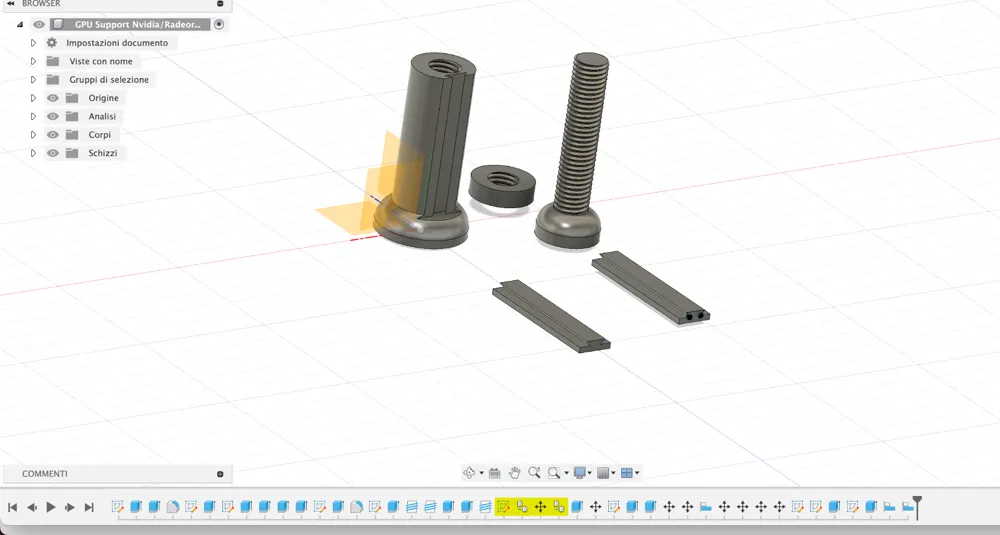Select the last feature before timeline marker
Screen dimensions: 1000x535
pos(908,507)
